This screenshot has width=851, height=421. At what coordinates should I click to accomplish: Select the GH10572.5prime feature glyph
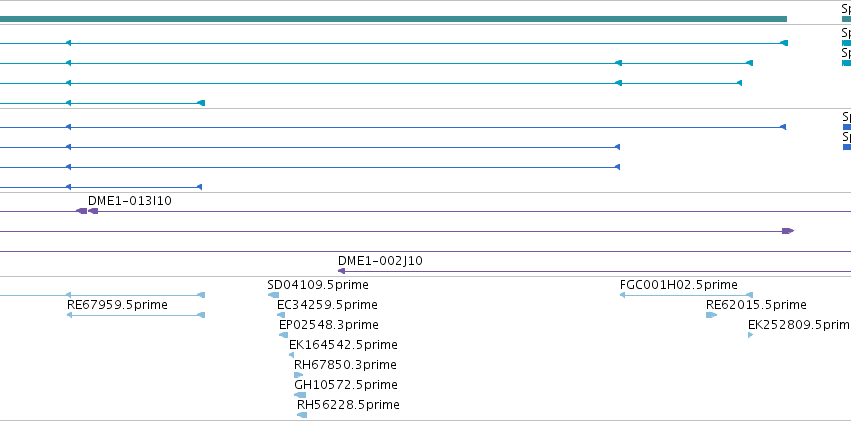click(300, 395)
